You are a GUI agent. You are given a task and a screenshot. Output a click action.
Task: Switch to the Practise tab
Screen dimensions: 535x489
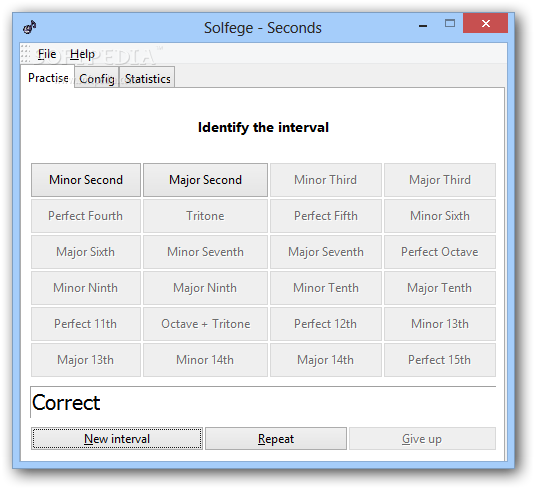48,78
